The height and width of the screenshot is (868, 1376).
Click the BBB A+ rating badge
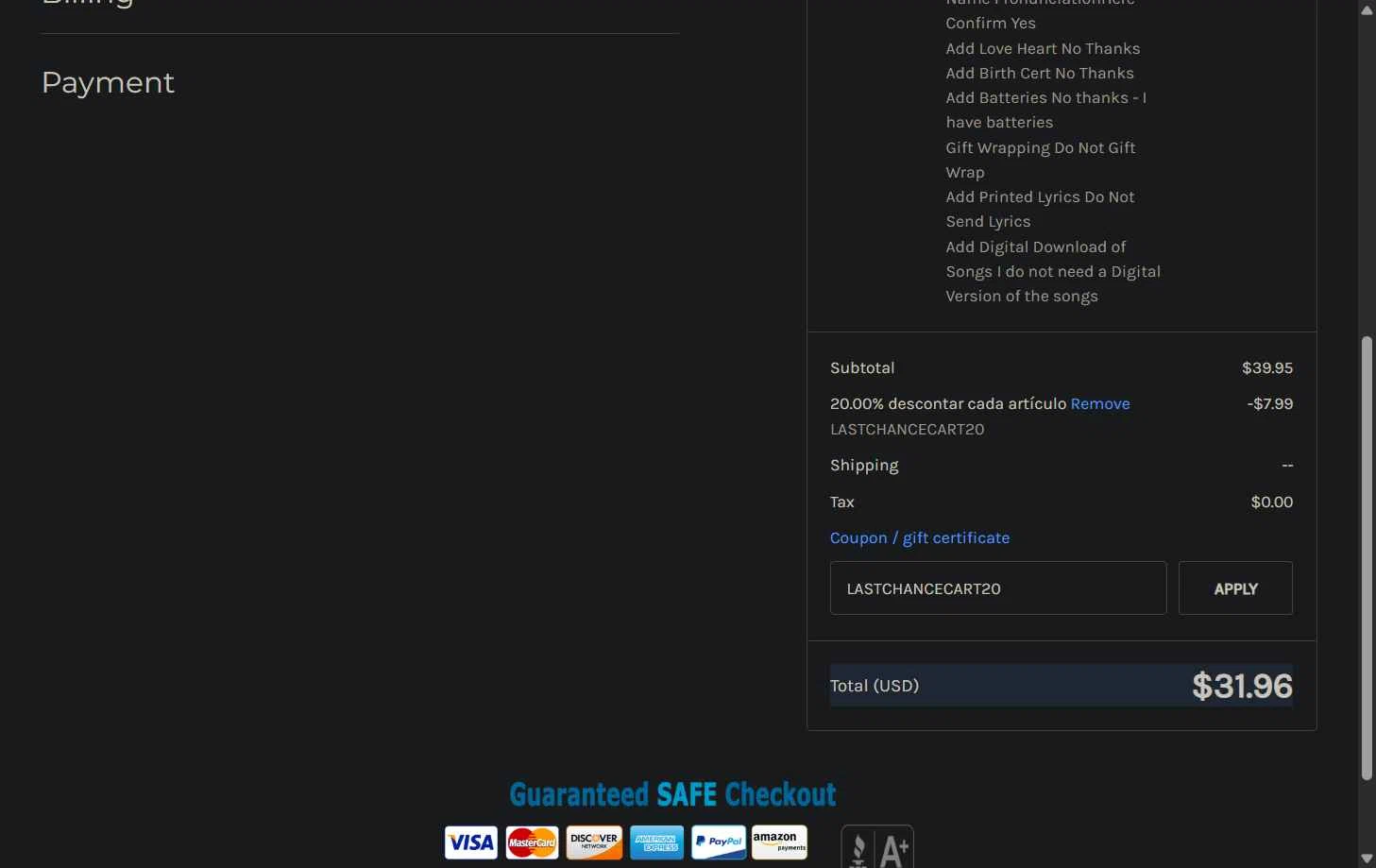[x=877, y=847]
